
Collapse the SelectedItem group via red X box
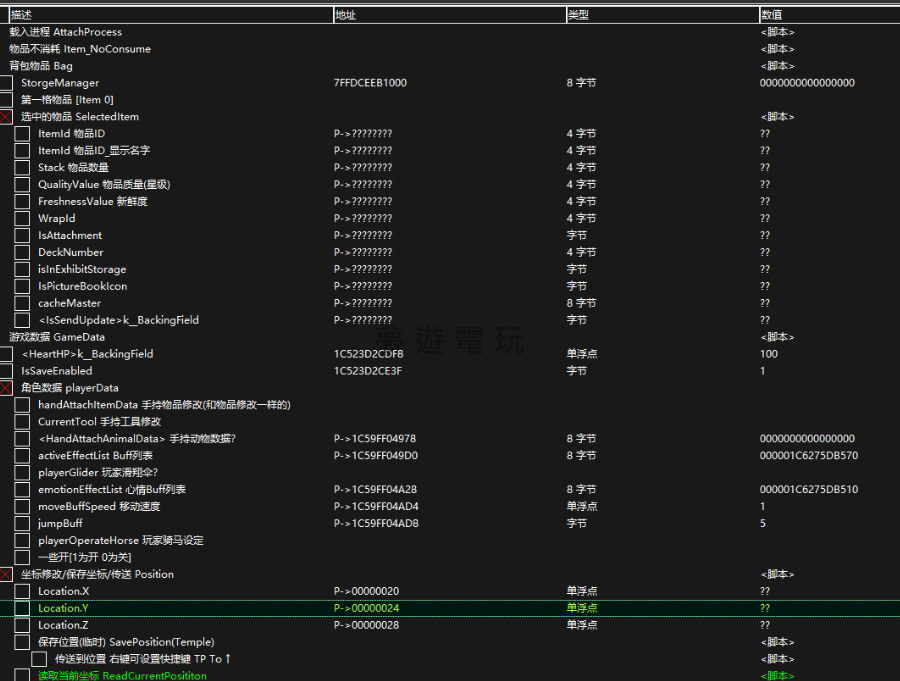tap(6, 117)
